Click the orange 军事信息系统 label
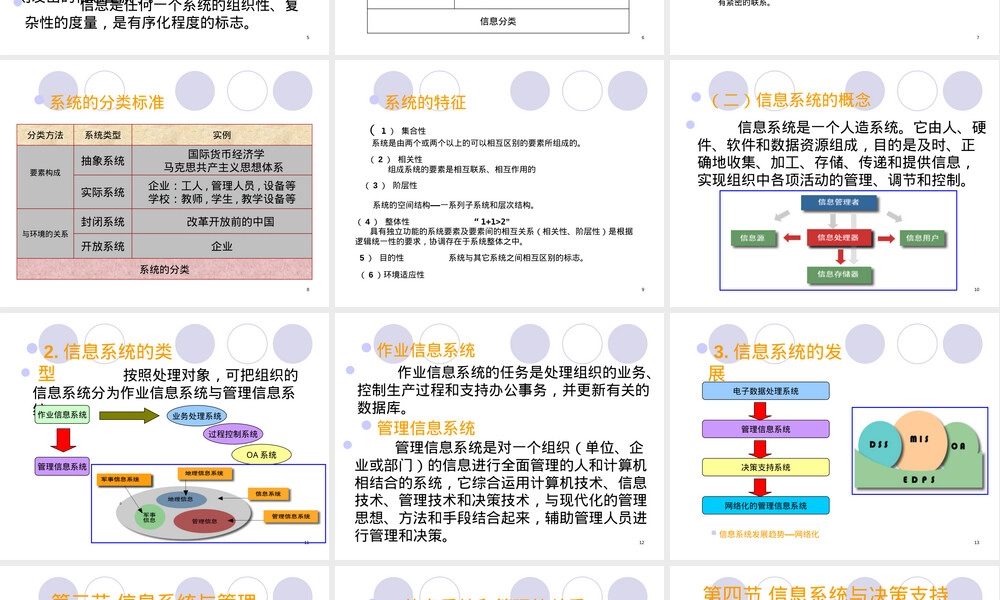1000x600 pixels. point(124,479)
